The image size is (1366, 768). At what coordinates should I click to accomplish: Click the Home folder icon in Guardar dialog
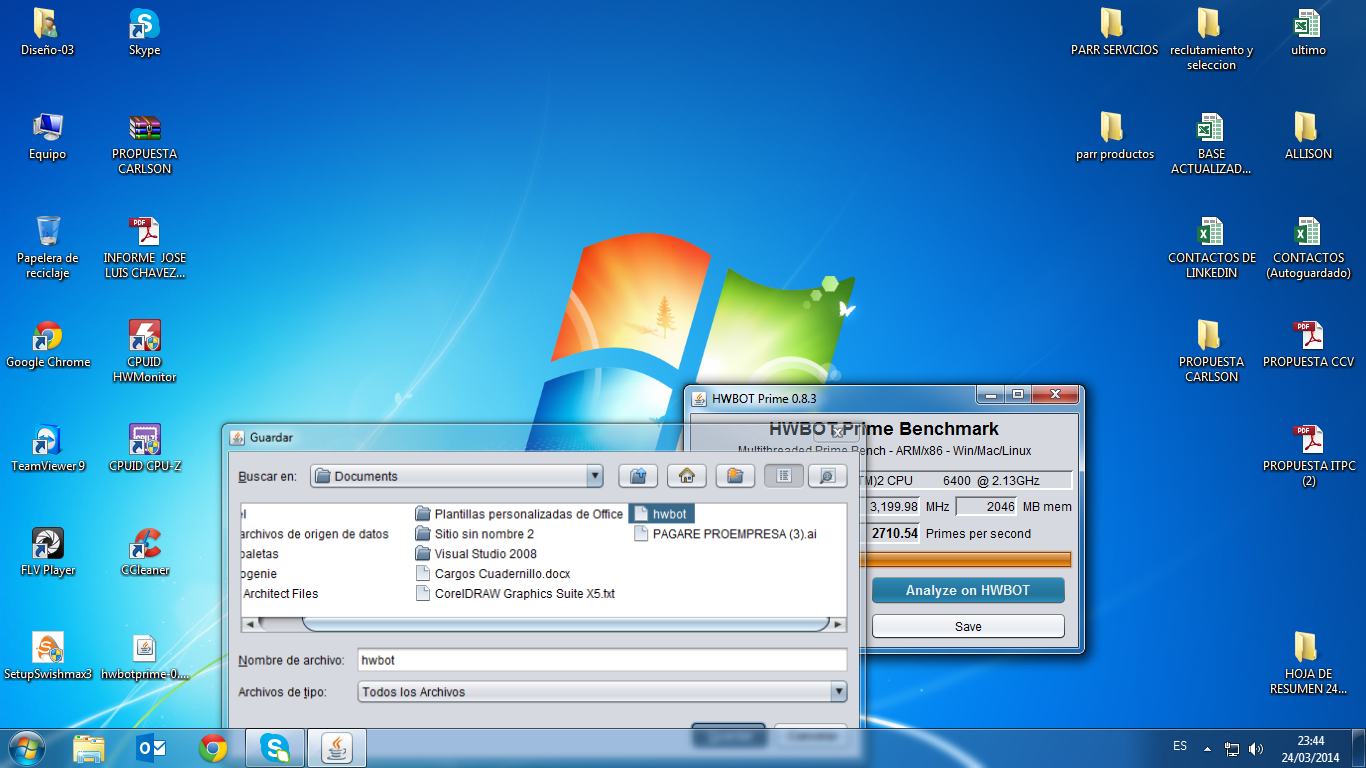point(686,476)
